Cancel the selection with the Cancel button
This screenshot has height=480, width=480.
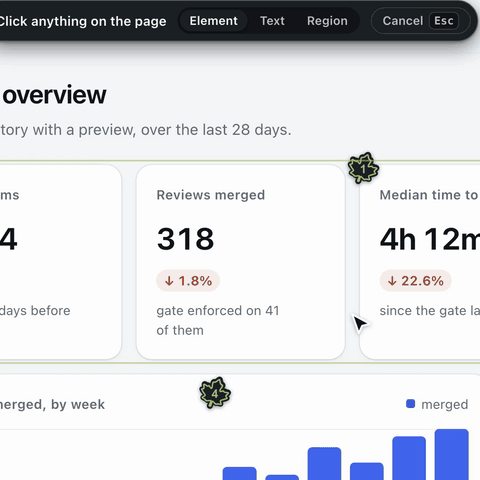click(420, 21)
